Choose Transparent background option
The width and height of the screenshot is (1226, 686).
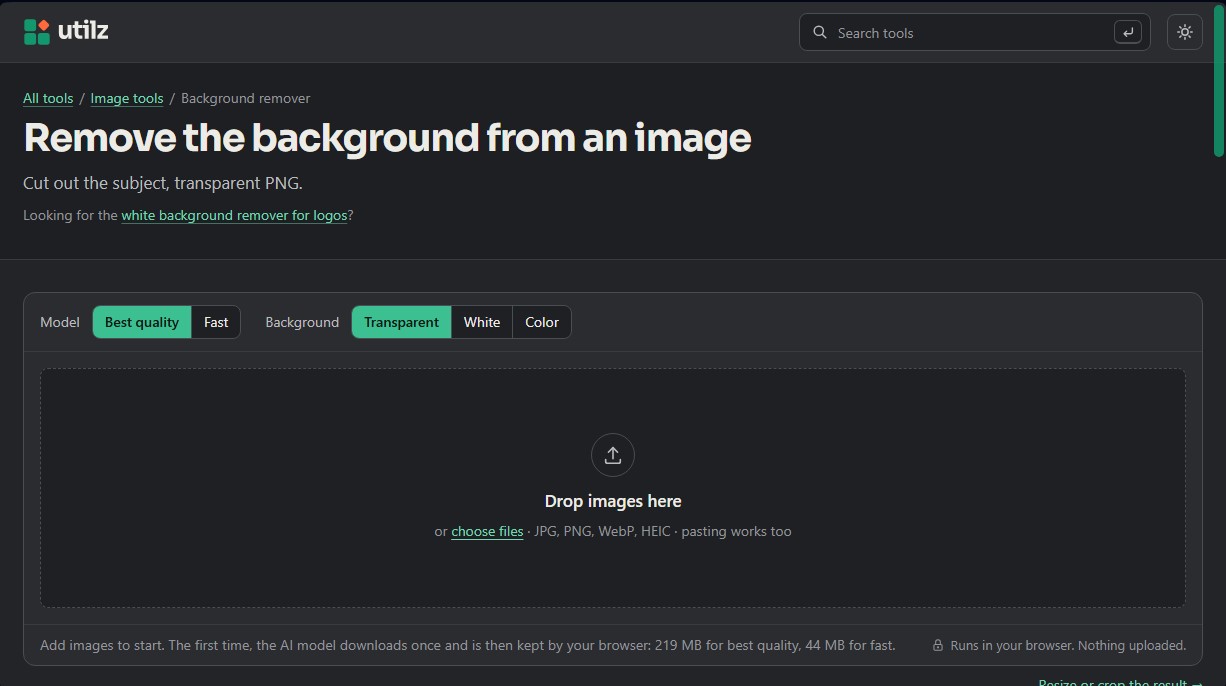coord(401,322)
